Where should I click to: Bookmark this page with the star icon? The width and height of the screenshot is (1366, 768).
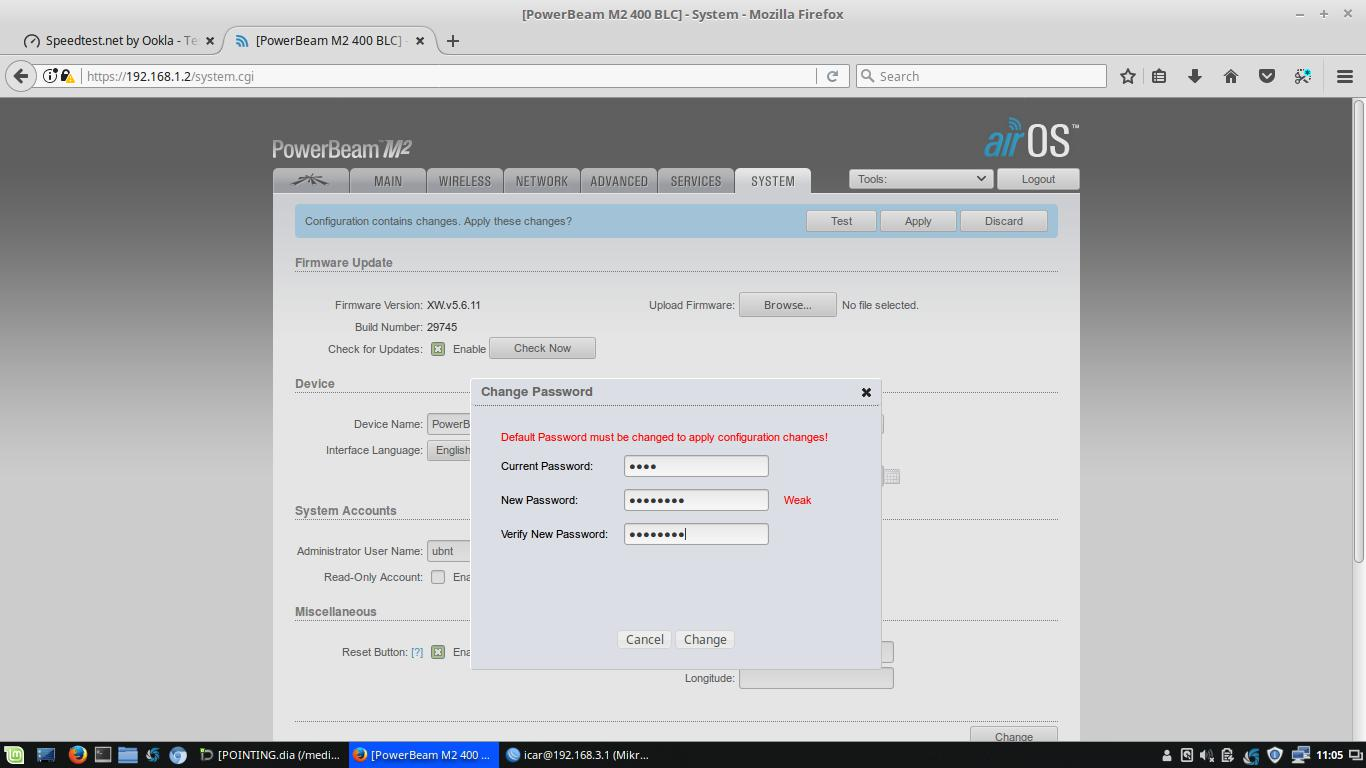point(1128,76)
